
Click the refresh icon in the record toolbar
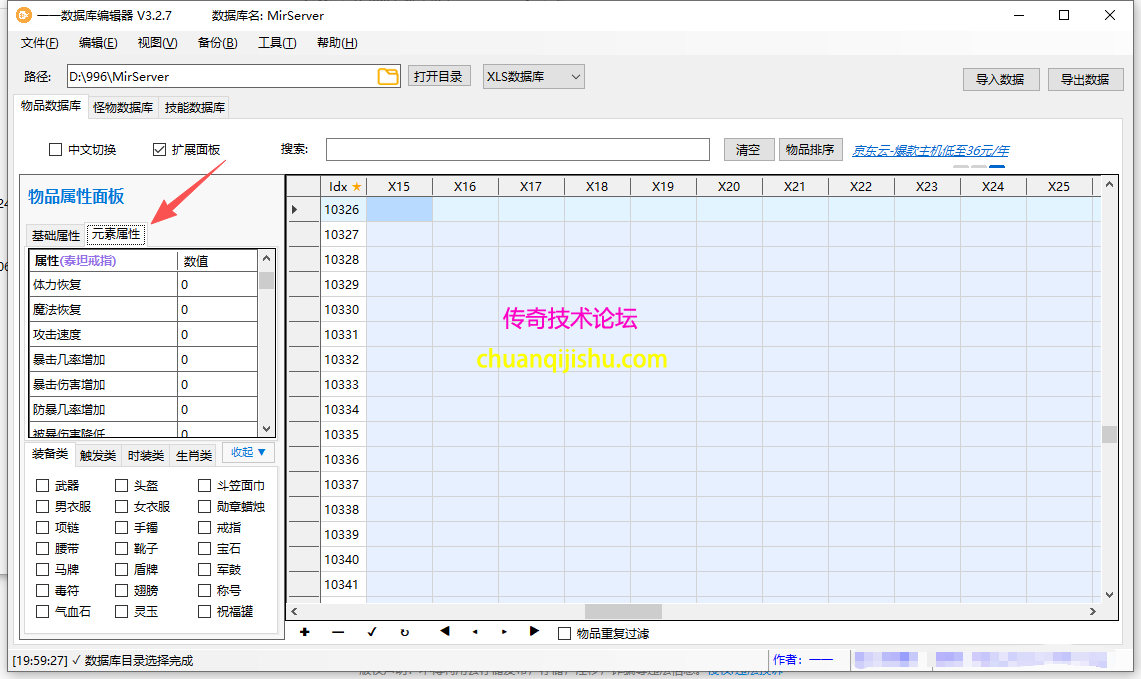(405, 633)
